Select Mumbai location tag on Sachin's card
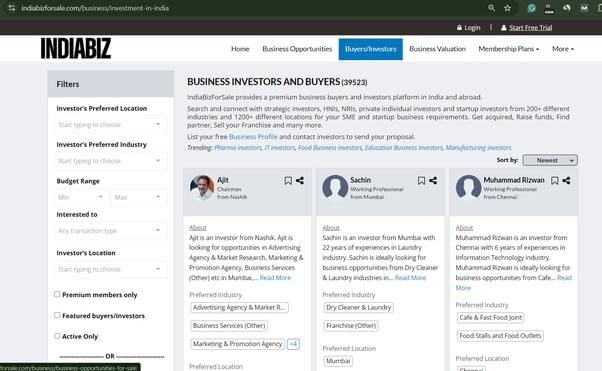Screen dimensions: 602x371 tap(338, 361)
